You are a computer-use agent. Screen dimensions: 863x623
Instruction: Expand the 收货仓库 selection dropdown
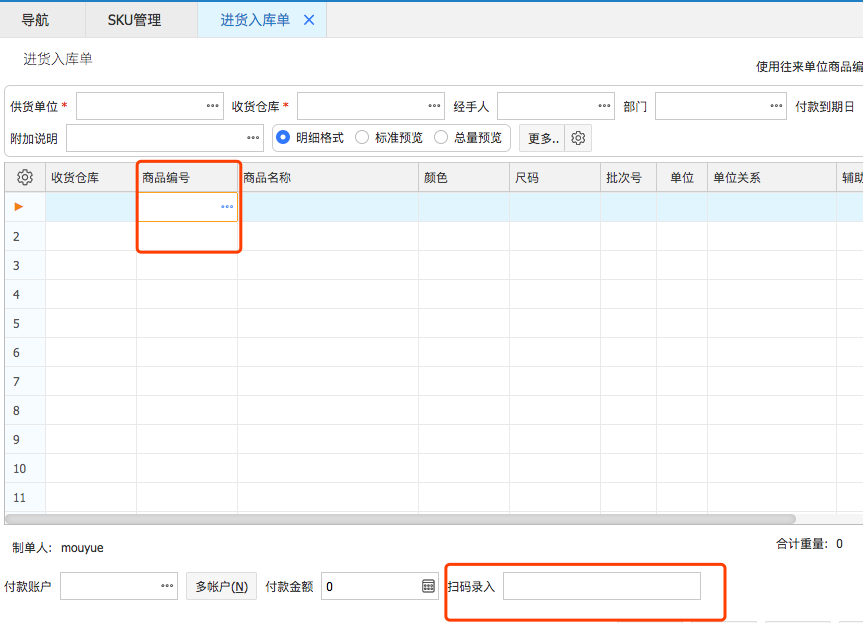[434, 105]
